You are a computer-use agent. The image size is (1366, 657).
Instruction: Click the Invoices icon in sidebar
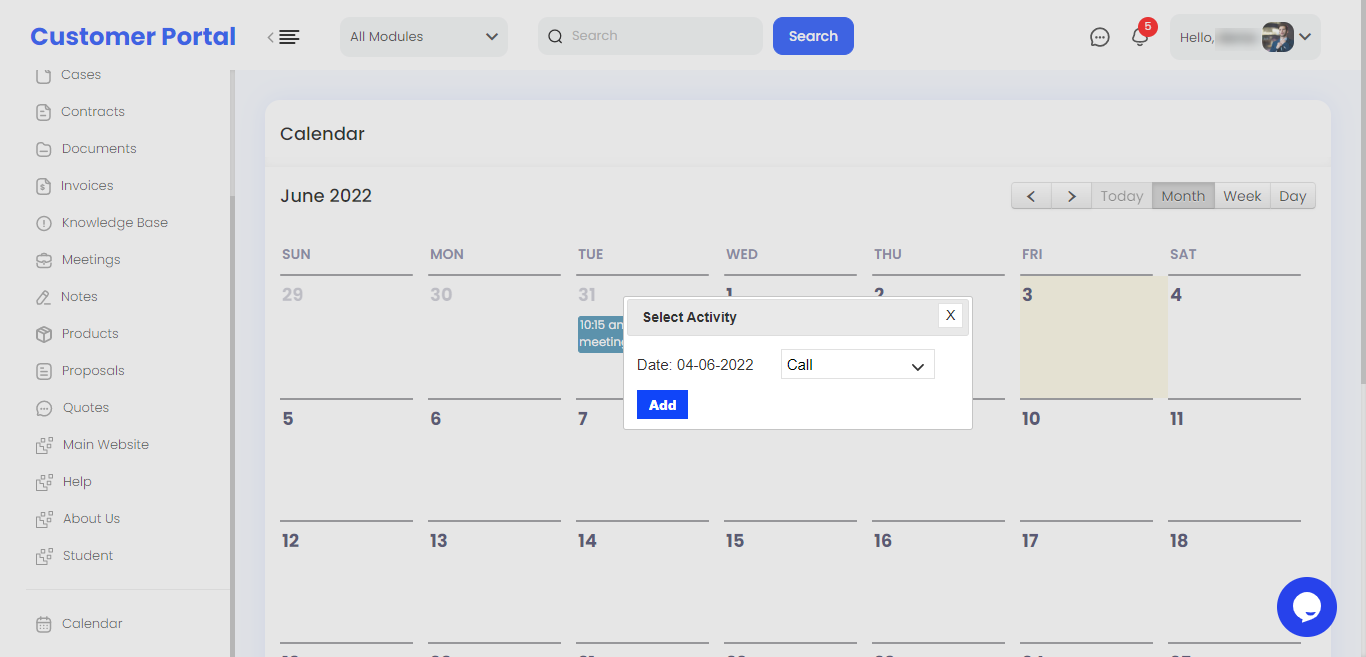[x=43, y=186]
